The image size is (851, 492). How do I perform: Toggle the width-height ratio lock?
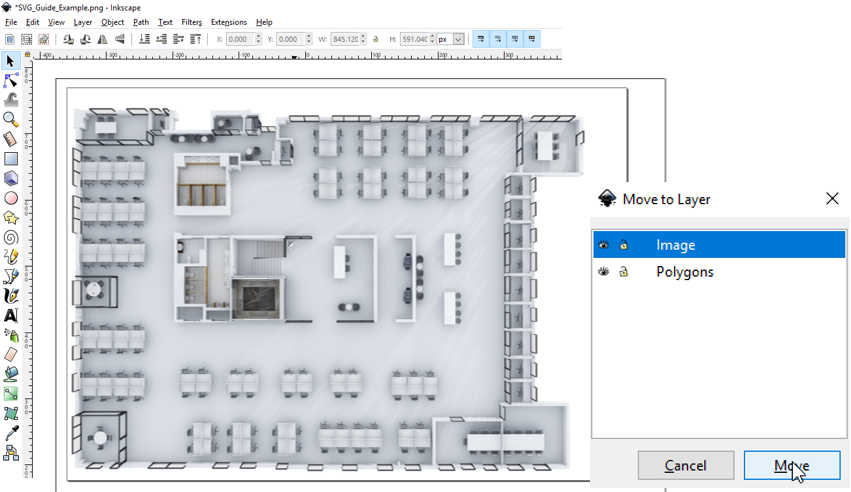click(376, 39)
